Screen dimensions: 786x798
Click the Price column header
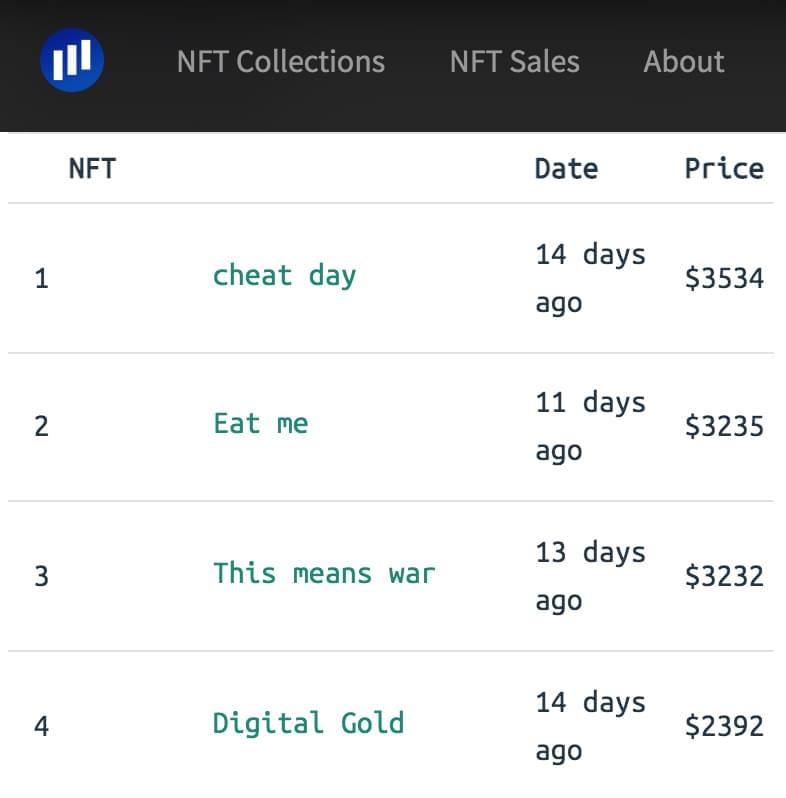(724, 168)
